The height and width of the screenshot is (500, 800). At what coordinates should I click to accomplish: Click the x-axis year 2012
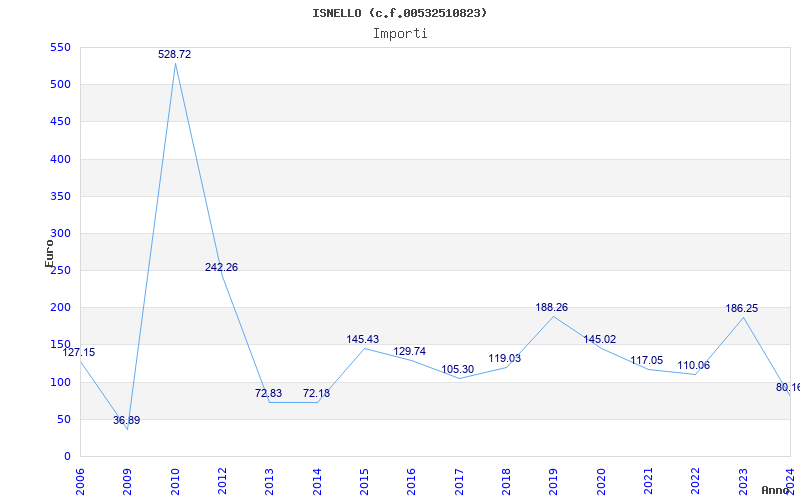point(222,482)
